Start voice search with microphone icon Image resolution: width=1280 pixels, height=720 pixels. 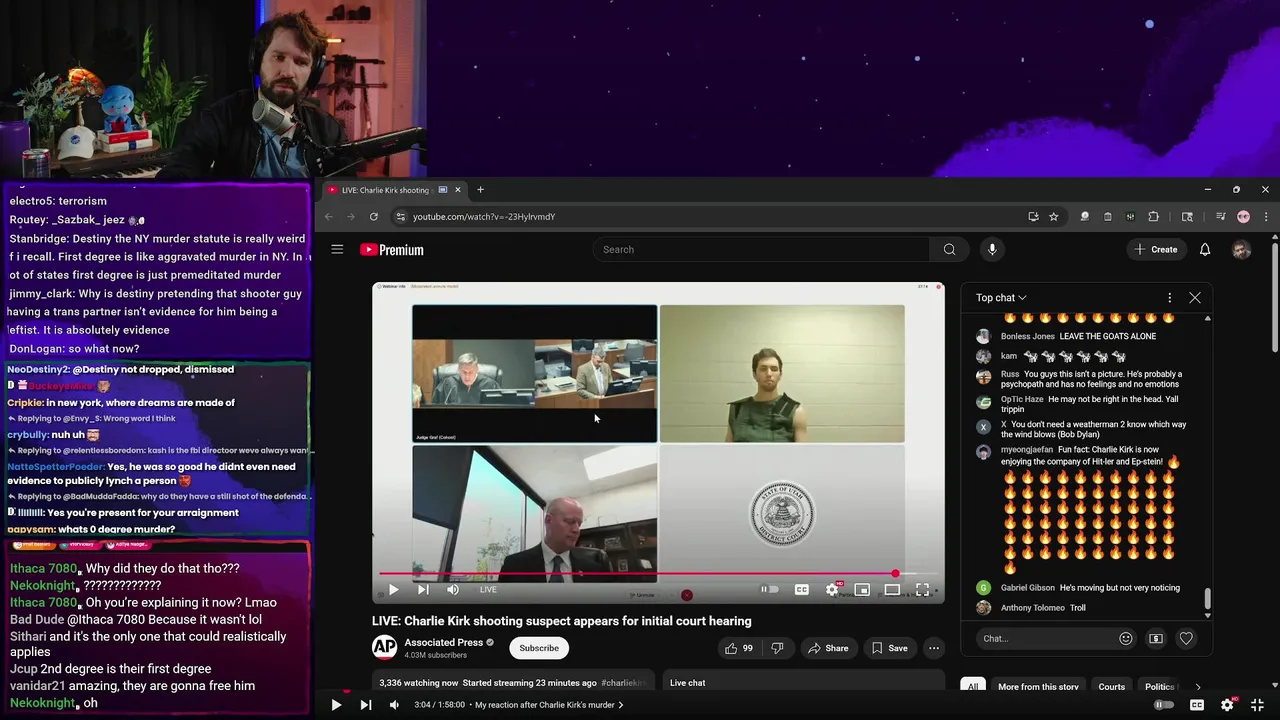point(992,249)
